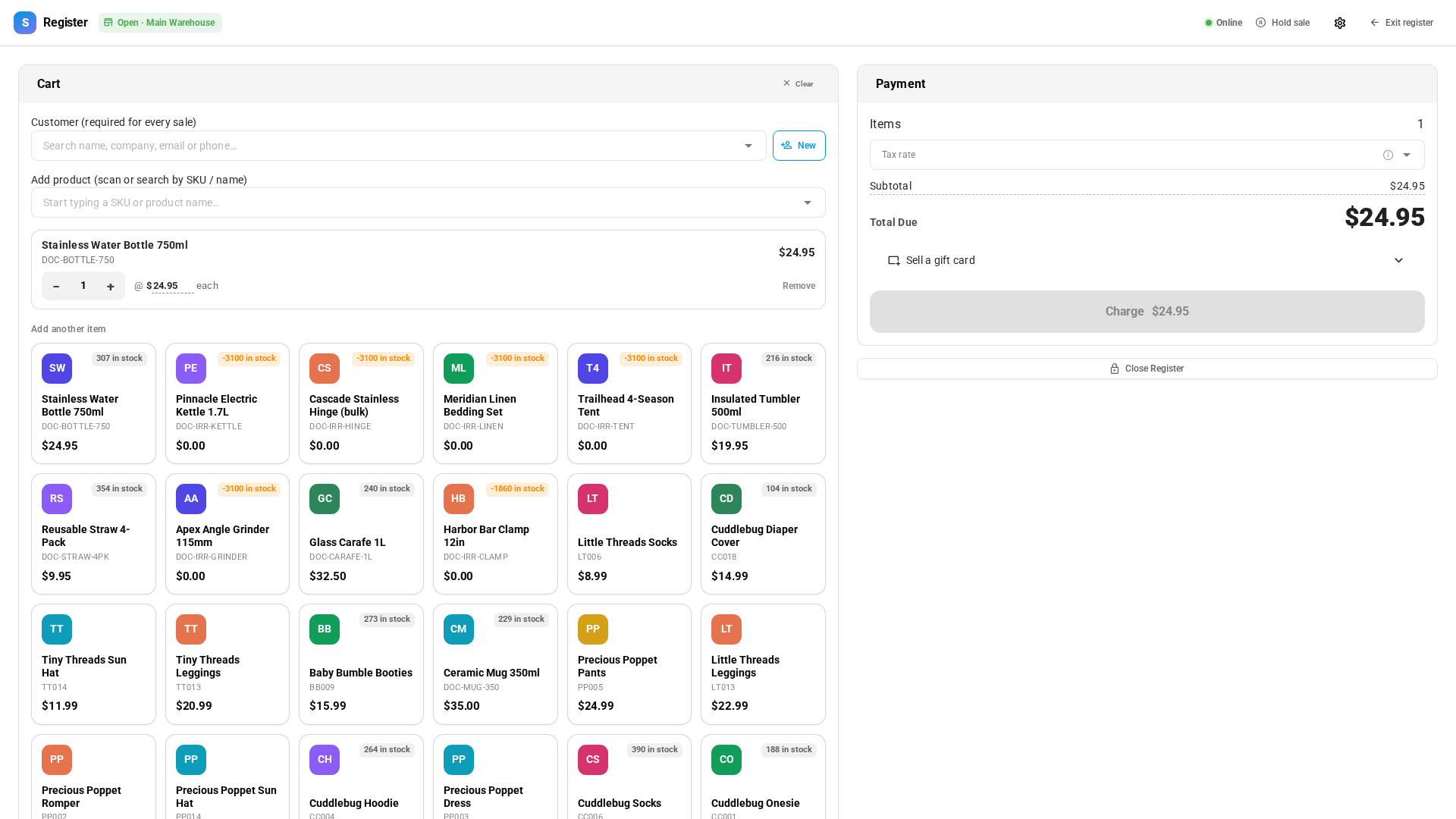Add Precious Poppet Pants card

point(629,664)
